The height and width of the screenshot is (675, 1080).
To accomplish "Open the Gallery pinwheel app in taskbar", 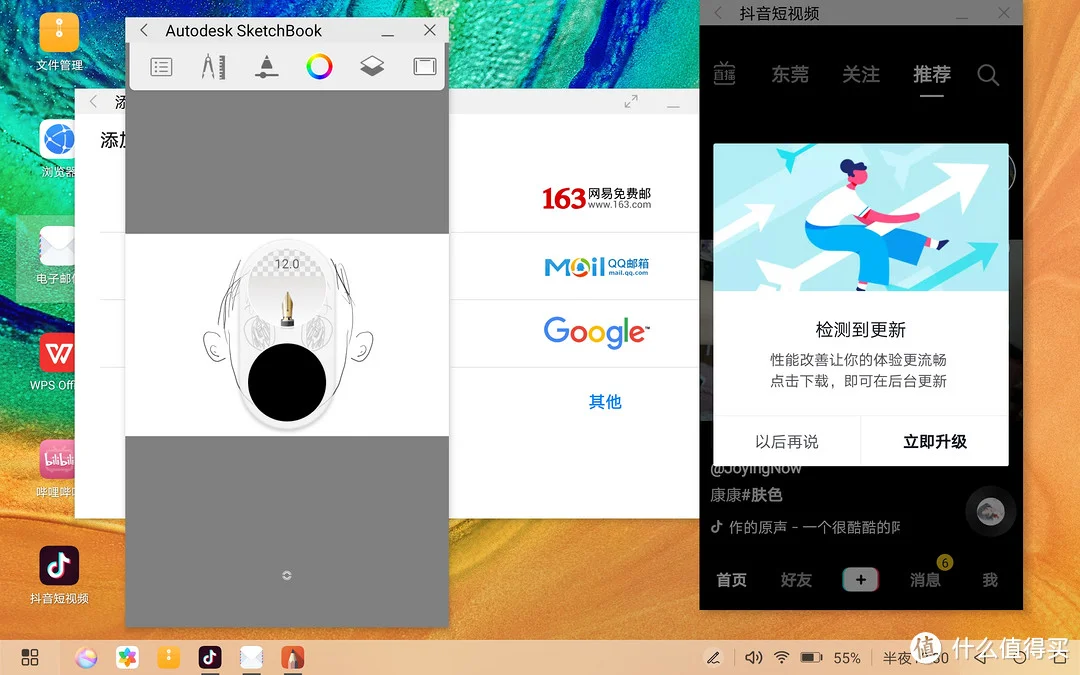I will tap(127, 658).
